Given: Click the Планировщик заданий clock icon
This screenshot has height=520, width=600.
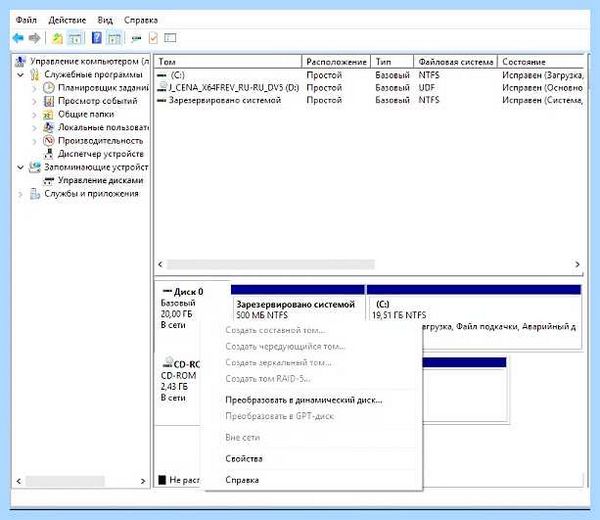Looking at the screenshot, I should coord(49,88).
